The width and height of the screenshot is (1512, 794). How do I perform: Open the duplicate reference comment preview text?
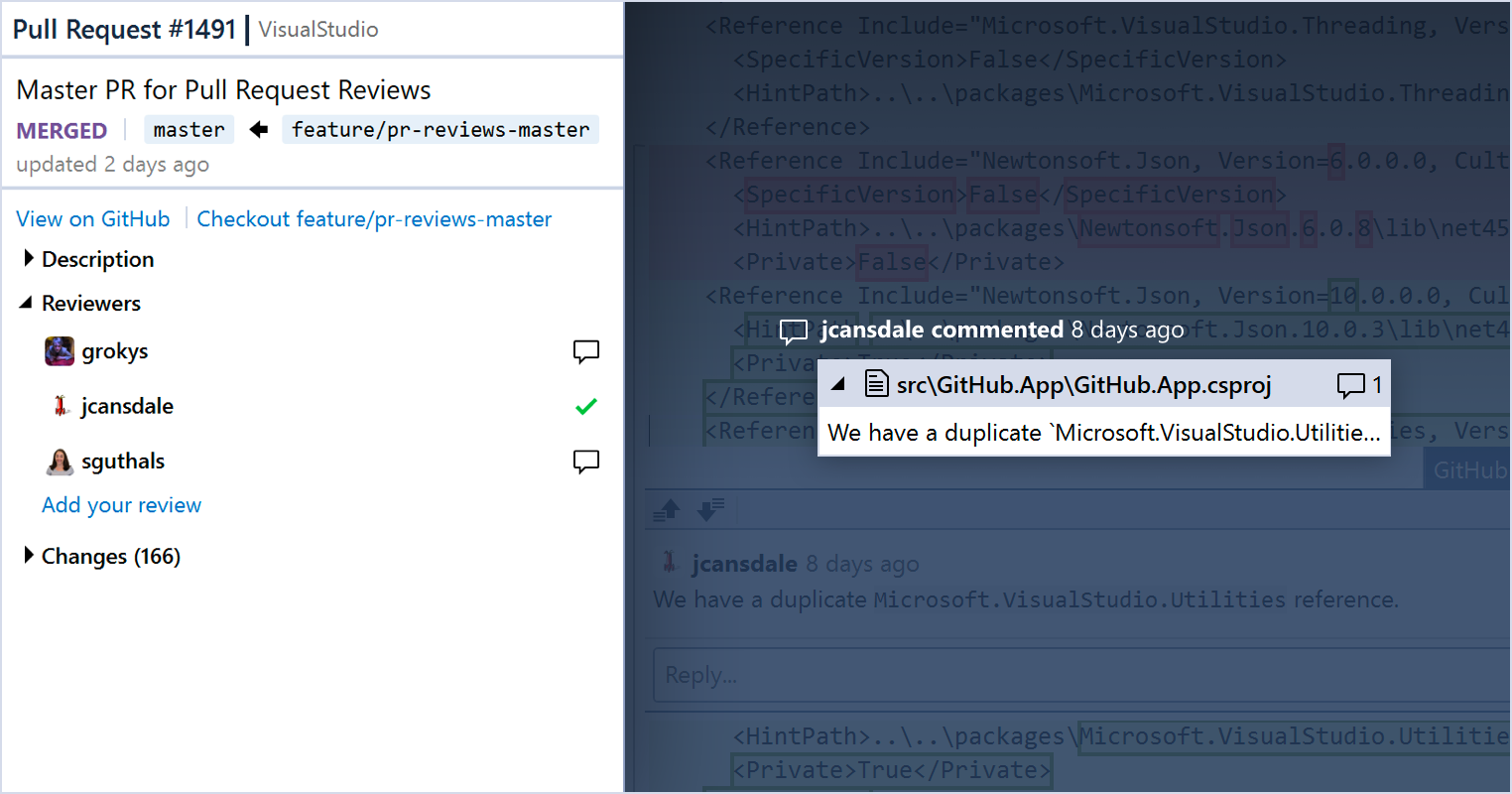[1103, 433]
